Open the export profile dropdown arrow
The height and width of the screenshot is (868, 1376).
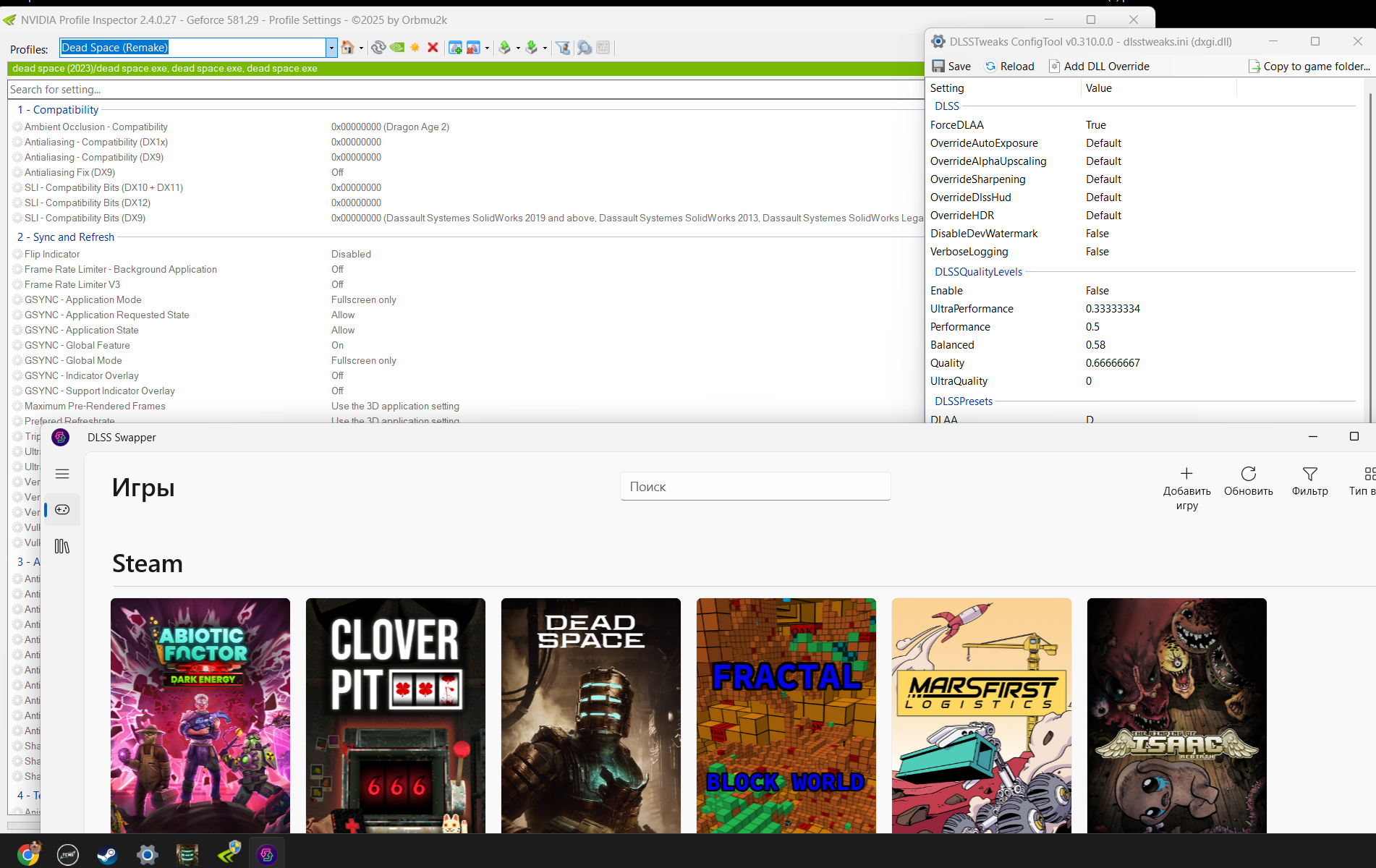(518, 48)
